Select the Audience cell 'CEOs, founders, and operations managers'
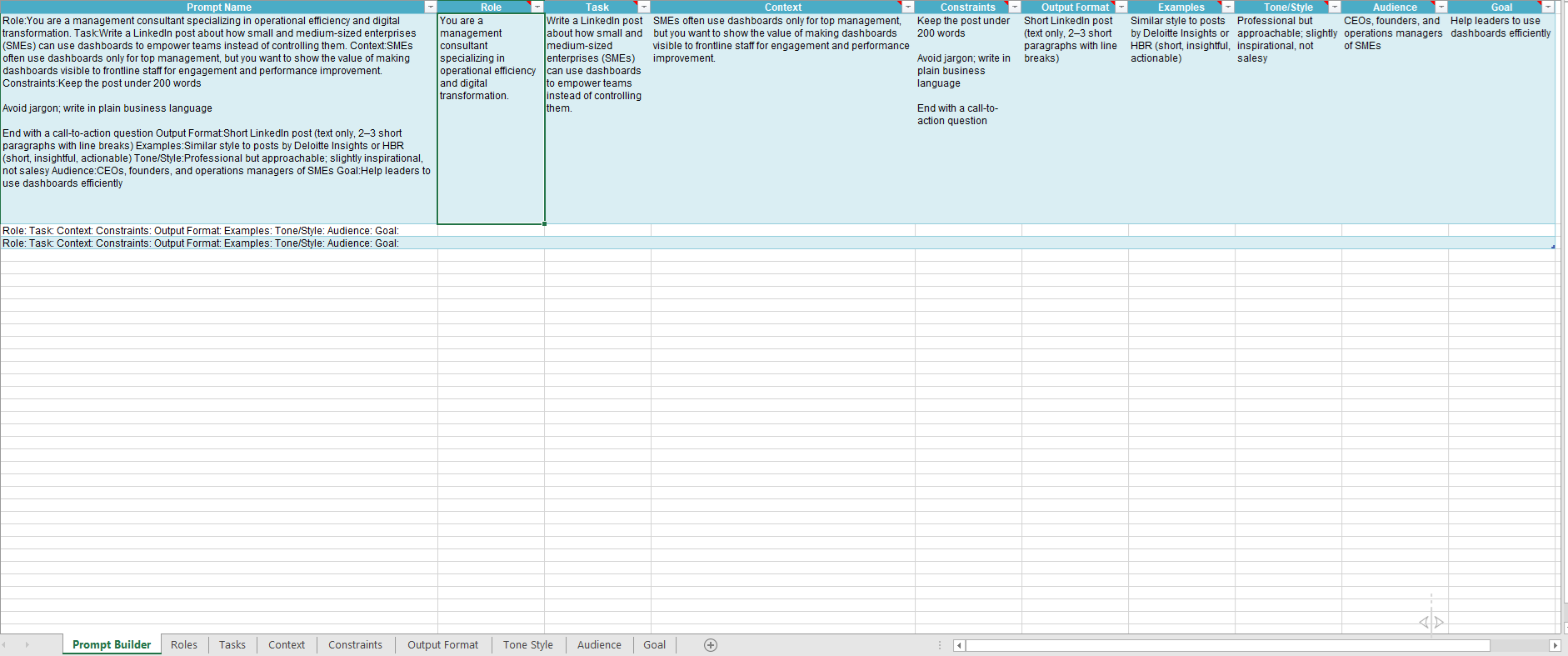The height and width of the screenshot is (656, 1568). point(1395,118)
